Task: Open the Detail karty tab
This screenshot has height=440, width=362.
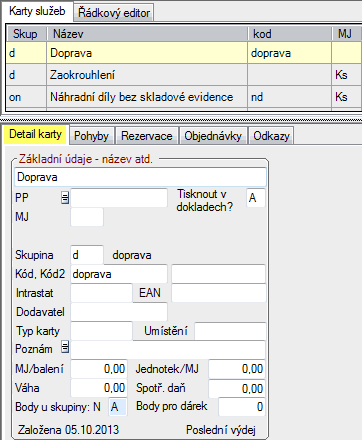Action: point(35,134)
